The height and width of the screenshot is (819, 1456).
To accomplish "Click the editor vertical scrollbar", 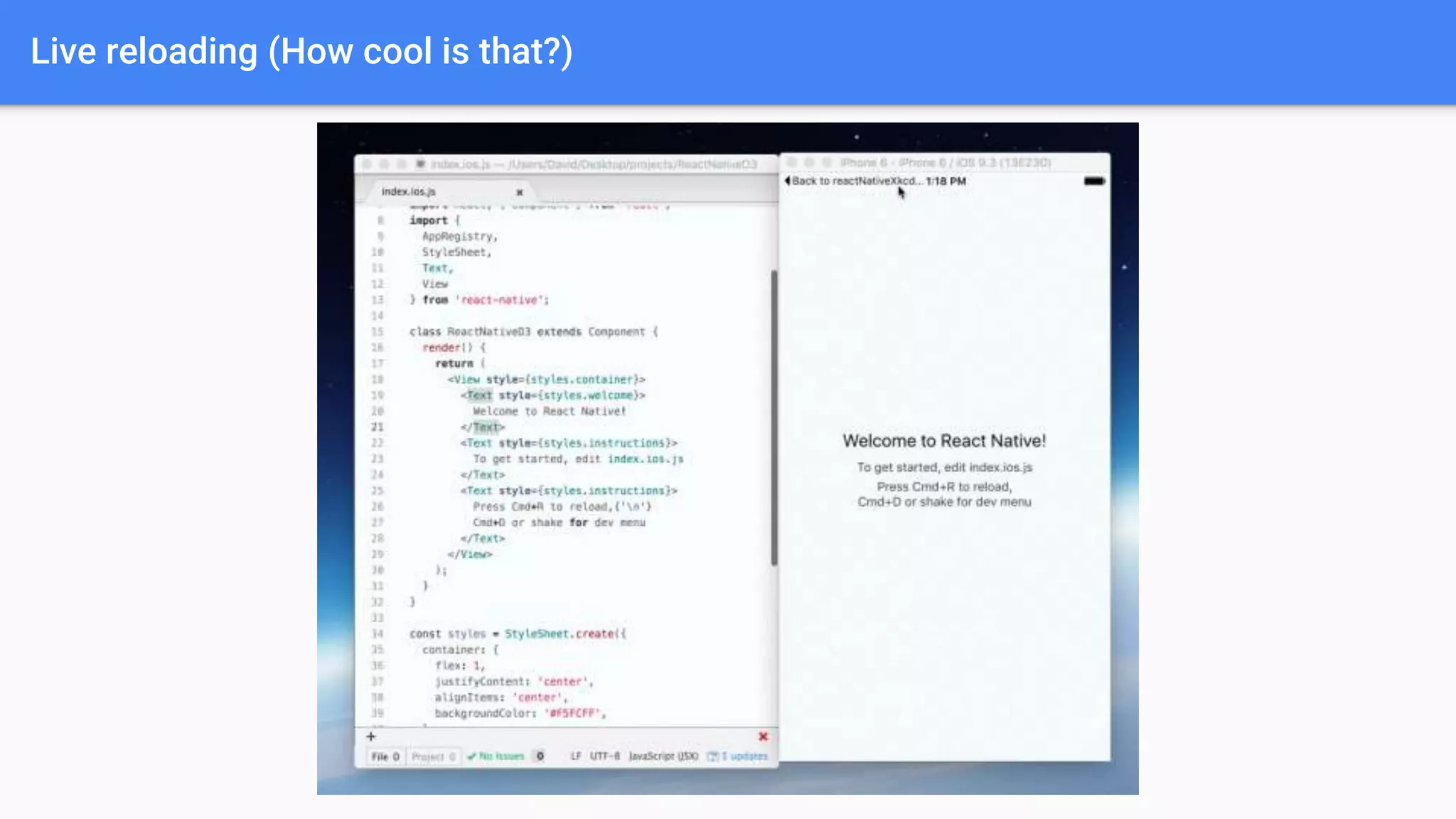I will pyautogui.click(x=773, y=417).
